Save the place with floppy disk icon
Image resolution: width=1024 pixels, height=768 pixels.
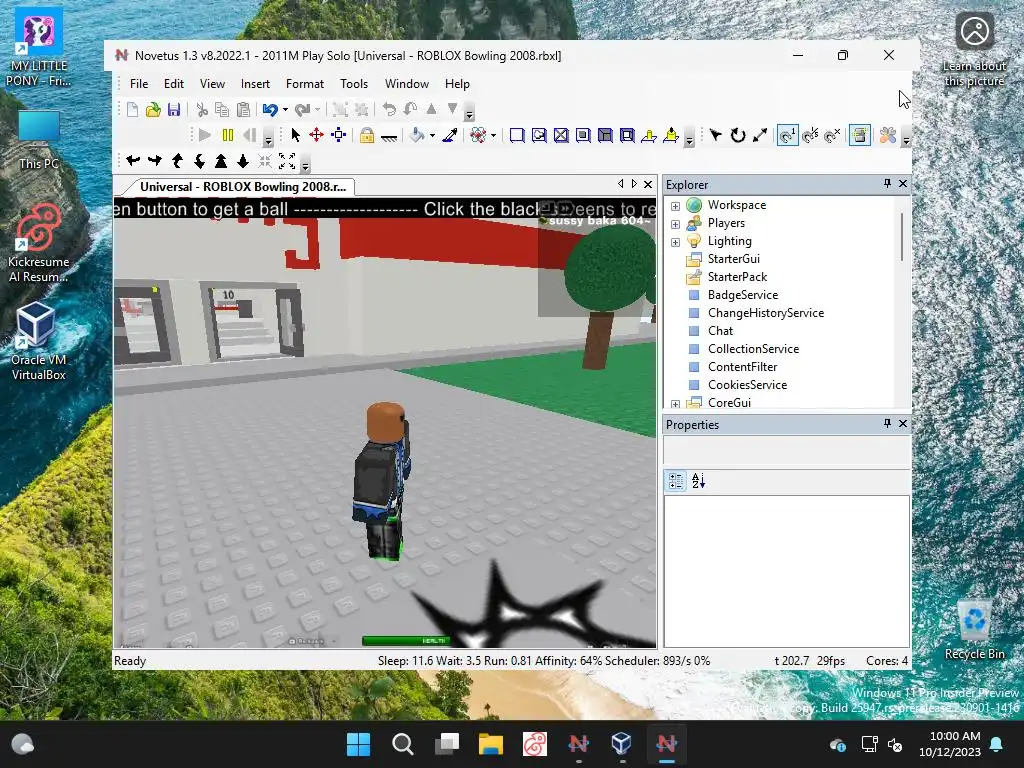(x=174, y=110)
